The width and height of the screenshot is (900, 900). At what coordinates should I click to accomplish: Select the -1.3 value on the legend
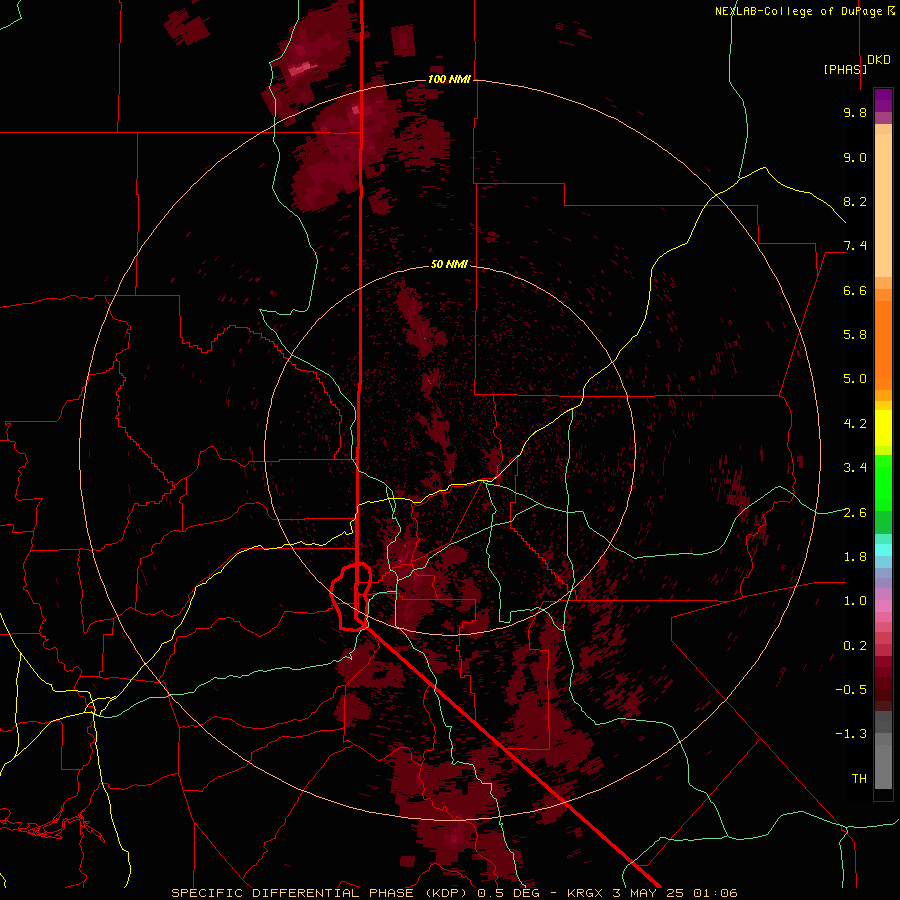click(x=851, y=734)
